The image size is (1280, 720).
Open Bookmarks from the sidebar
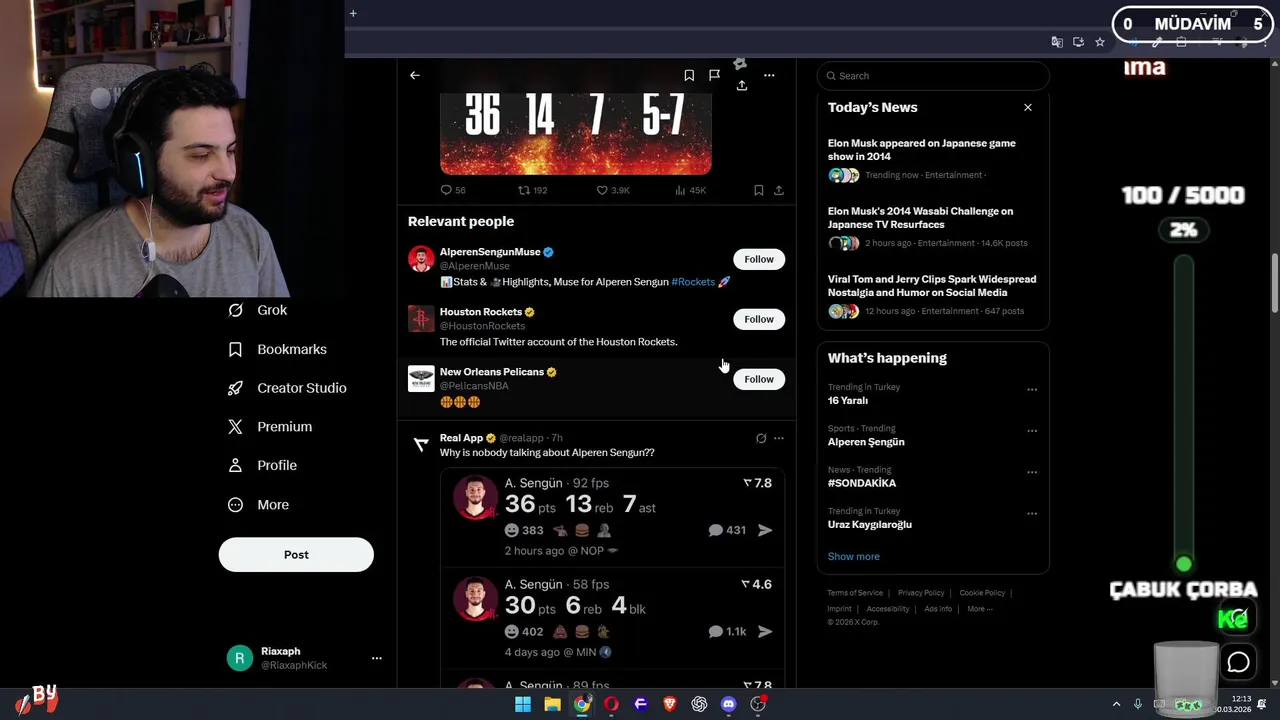pyautogui.click(x=278, y=349)
